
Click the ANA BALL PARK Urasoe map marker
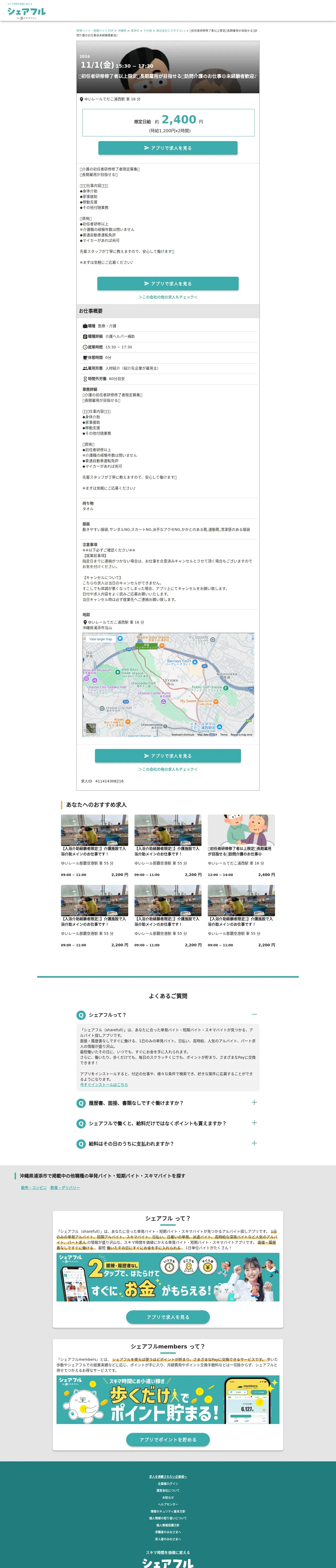tap(118, 672)
